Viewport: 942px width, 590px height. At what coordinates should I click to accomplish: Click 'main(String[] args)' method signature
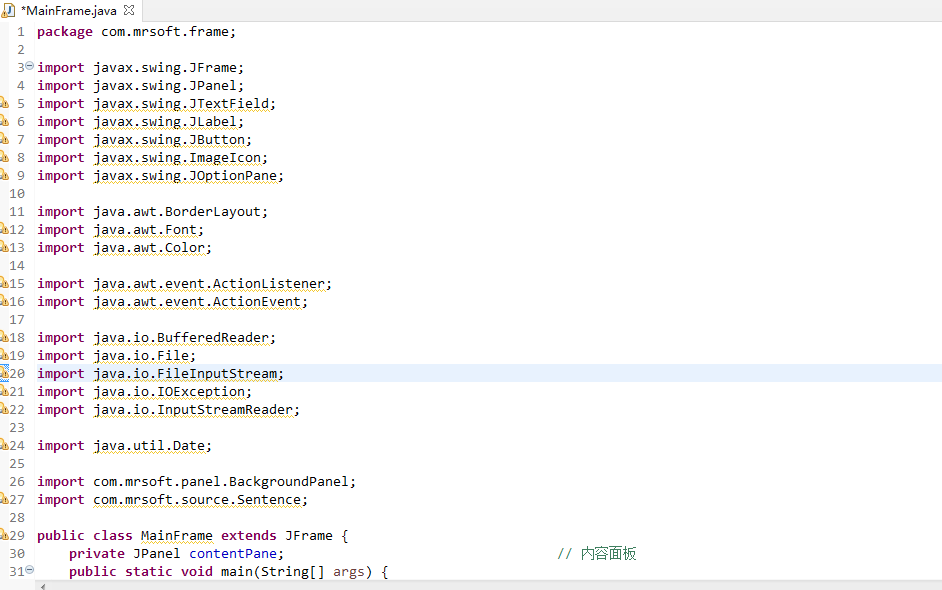[297, 572]
